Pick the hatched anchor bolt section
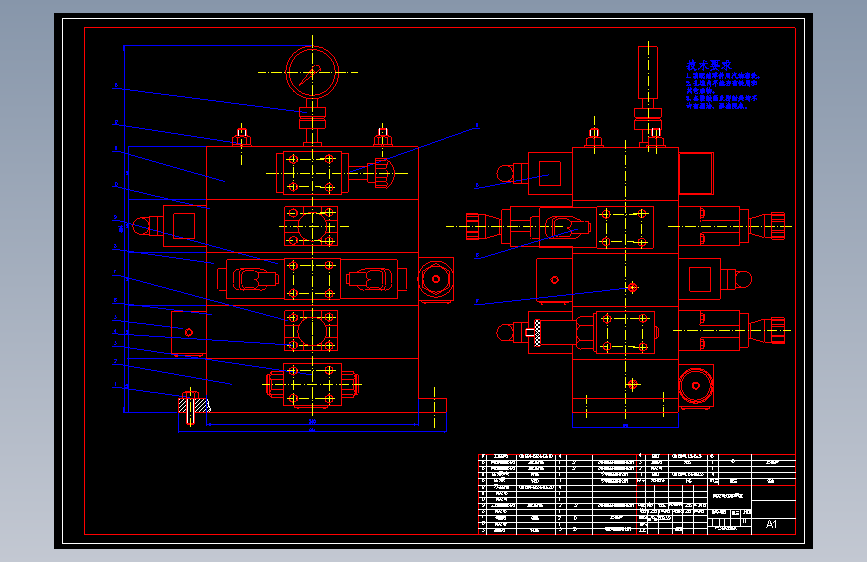Screen dimensions: 867x562 click(194, 406)
